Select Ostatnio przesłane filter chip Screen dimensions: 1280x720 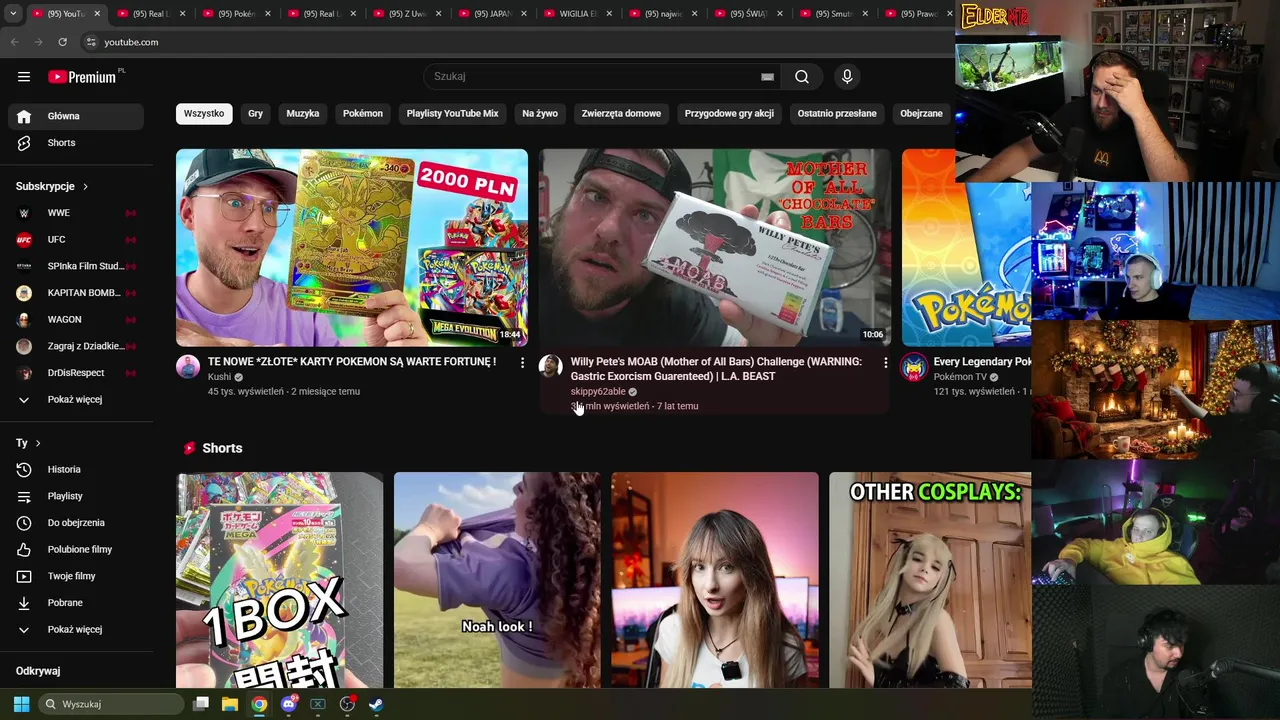tap(837, 114)
